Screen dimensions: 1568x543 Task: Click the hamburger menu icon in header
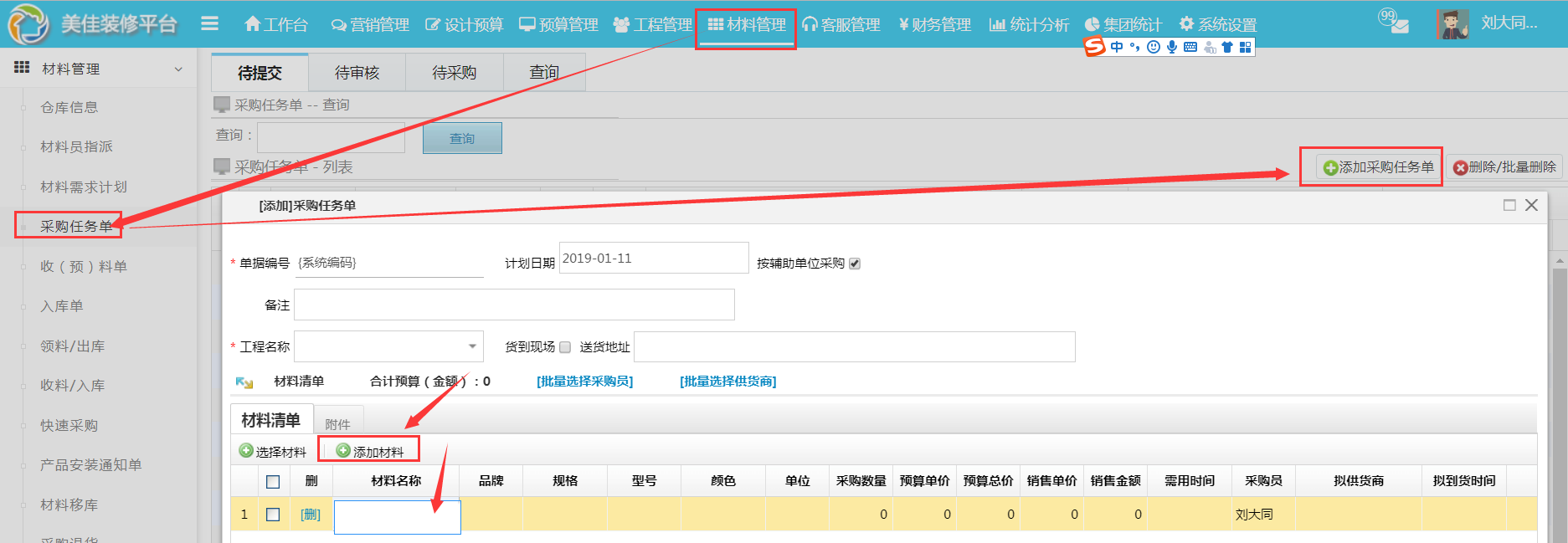coord(209,24)
